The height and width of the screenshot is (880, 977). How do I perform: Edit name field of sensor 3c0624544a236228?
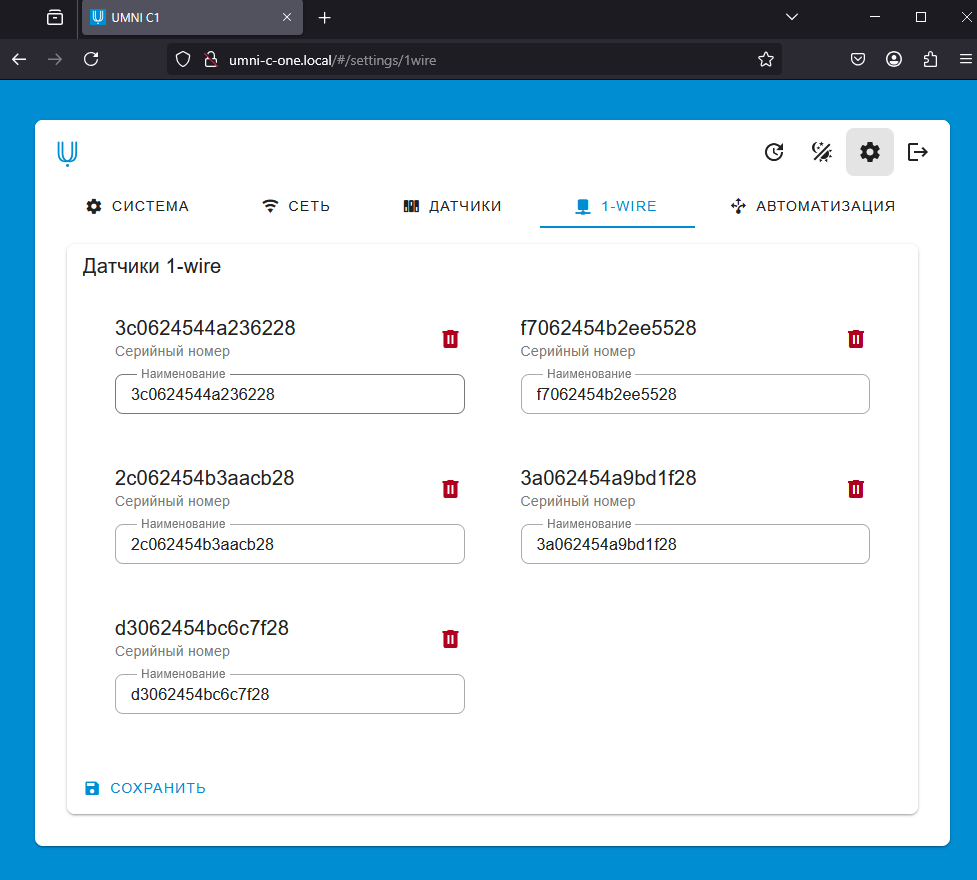tap(290, 394)
